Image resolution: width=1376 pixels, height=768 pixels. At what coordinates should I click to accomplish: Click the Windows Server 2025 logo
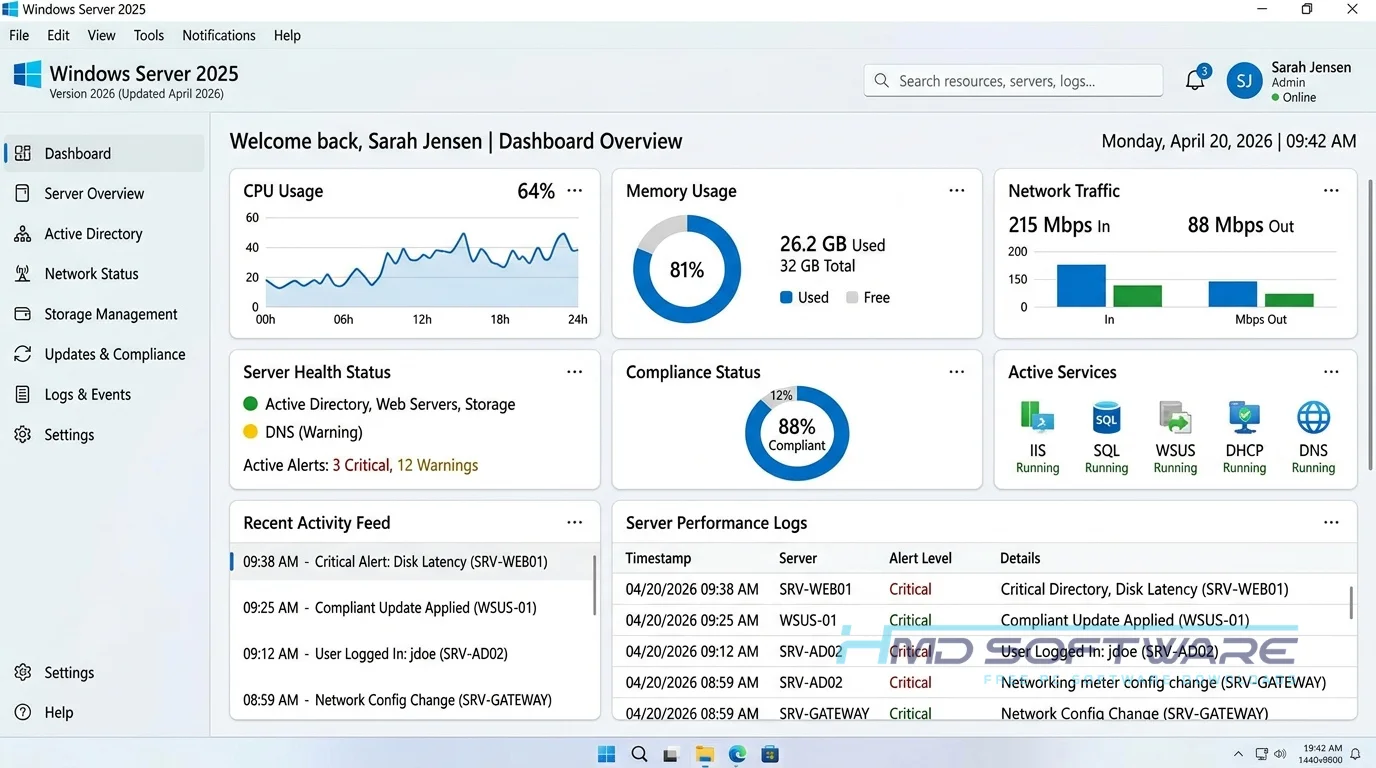(x=27, y=75)
